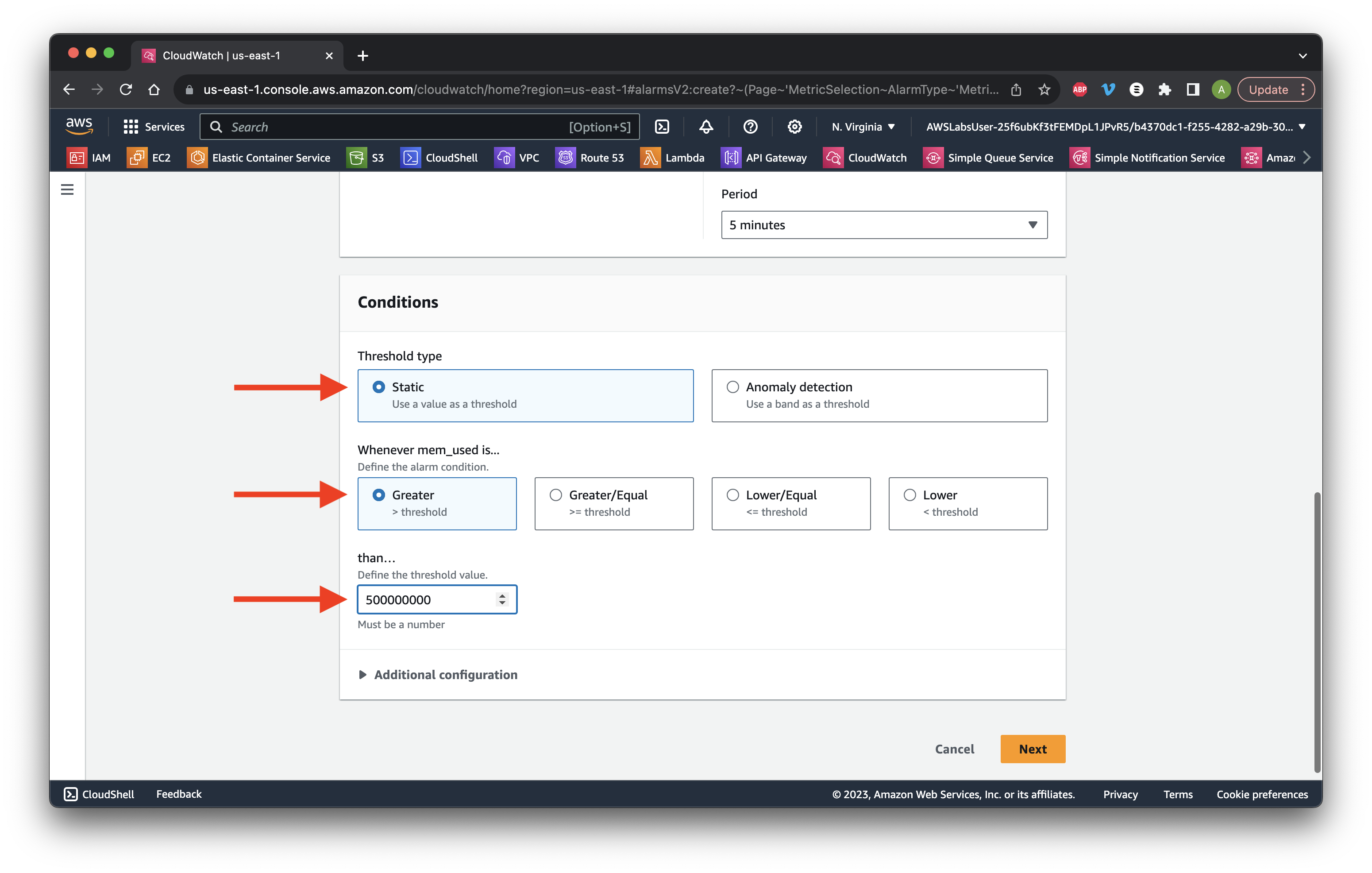Open browser extensions puzzle icon

coord(1164,89)
